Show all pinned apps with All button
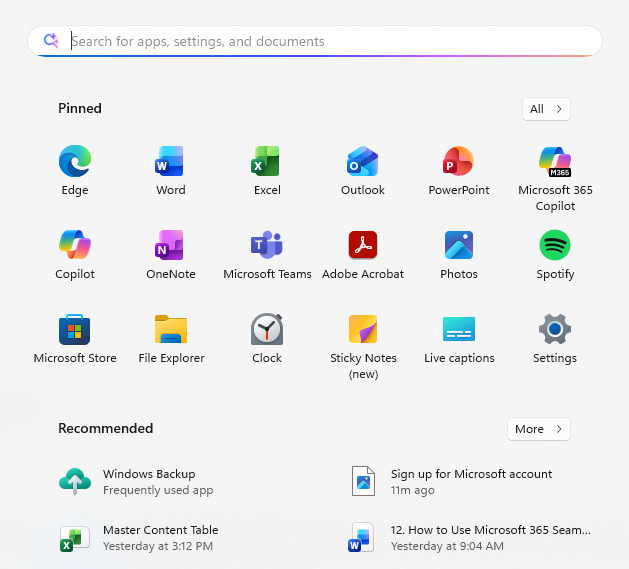Image resolution: width=629 pixels, height=569 pixels. (546, 109)
